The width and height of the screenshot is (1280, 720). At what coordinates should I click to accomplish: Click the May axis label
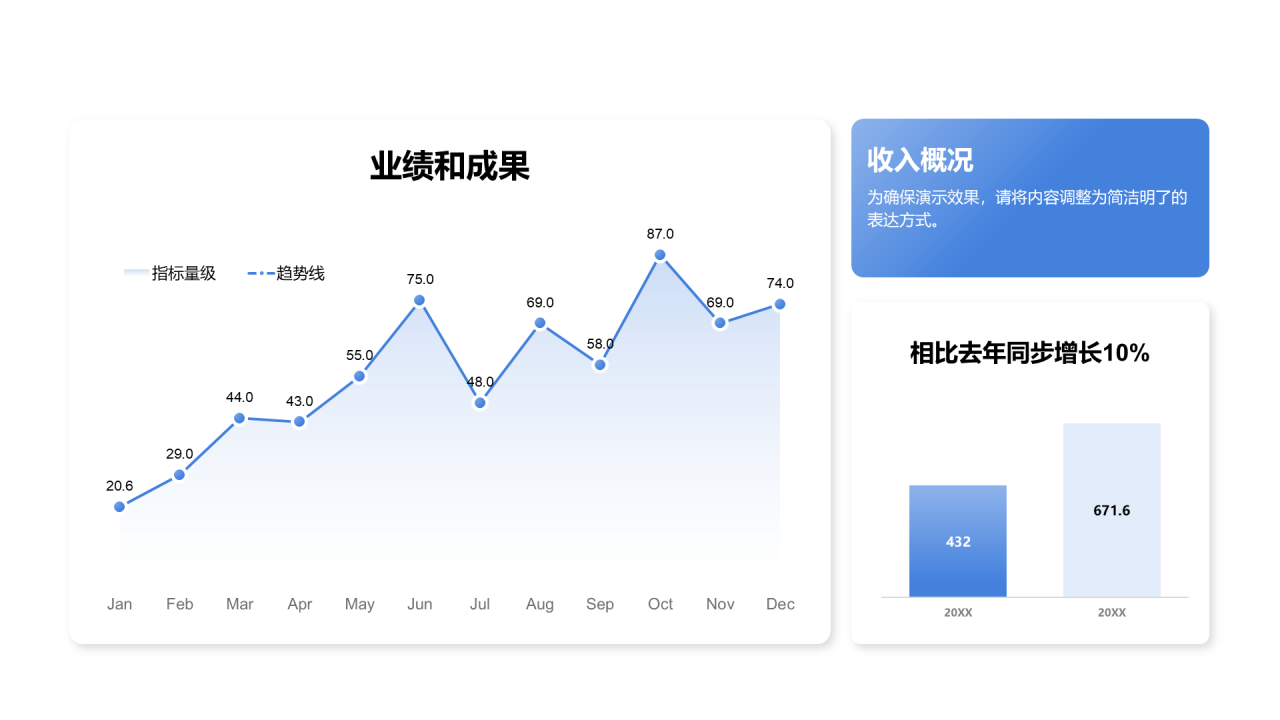tap(360, 604)
